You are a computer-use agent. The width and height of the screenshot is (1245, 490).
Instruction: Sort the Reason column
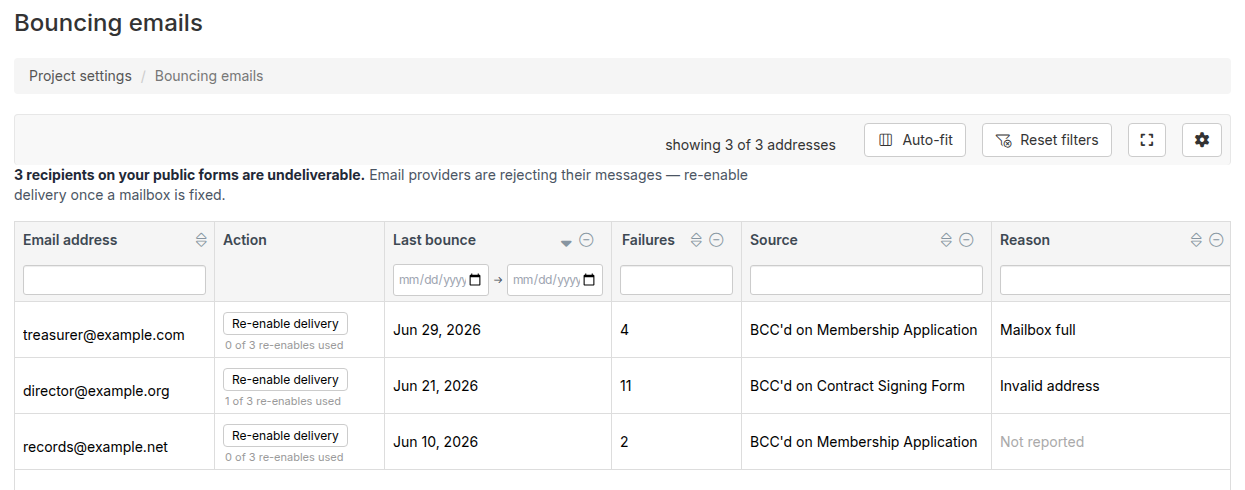[1196, 240]
